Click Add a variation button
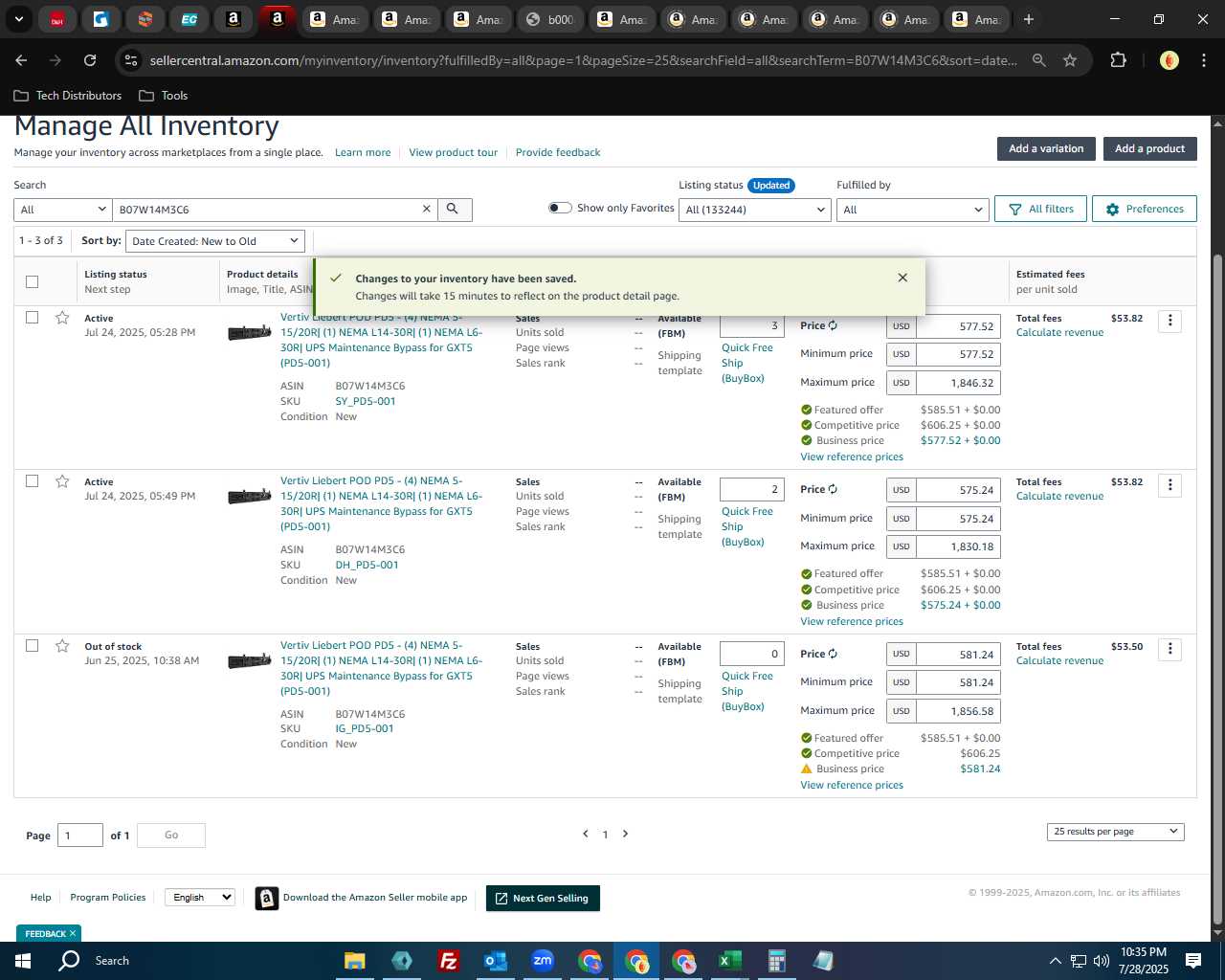This screenshot has height=980, width=1225. 1046,148
